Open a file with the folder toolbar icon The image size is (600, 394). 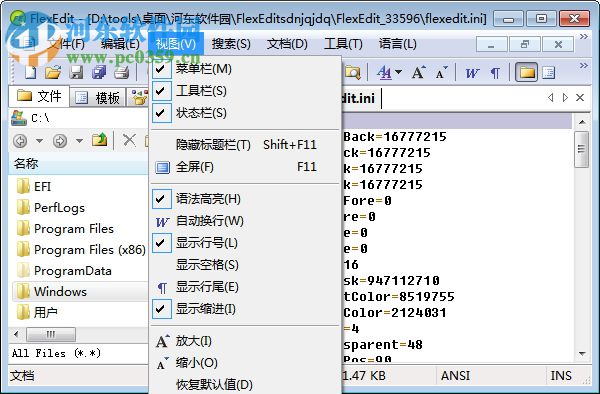point(53,72)
